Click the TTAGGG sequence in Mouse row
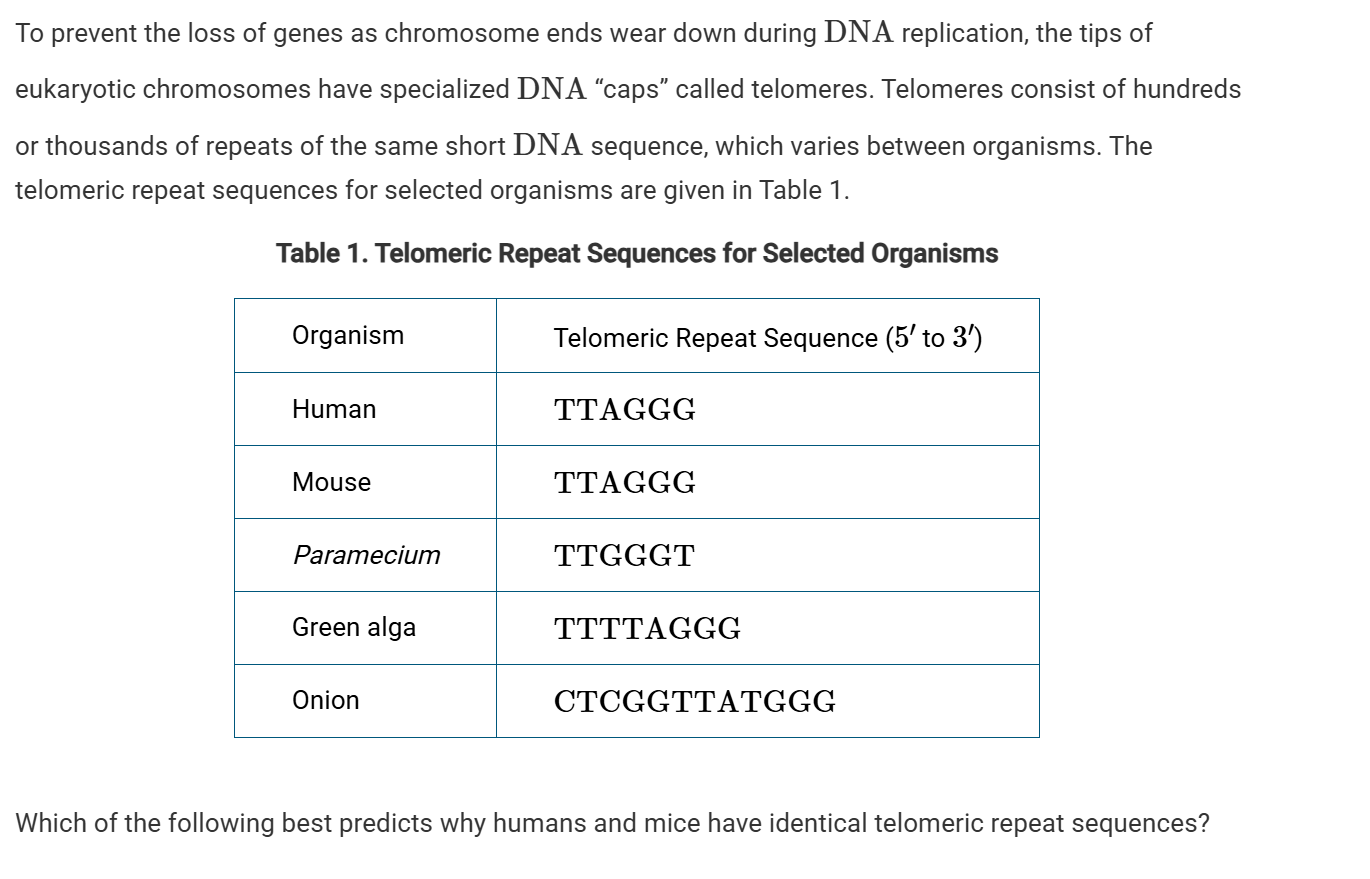 click(x=625, y=483)
